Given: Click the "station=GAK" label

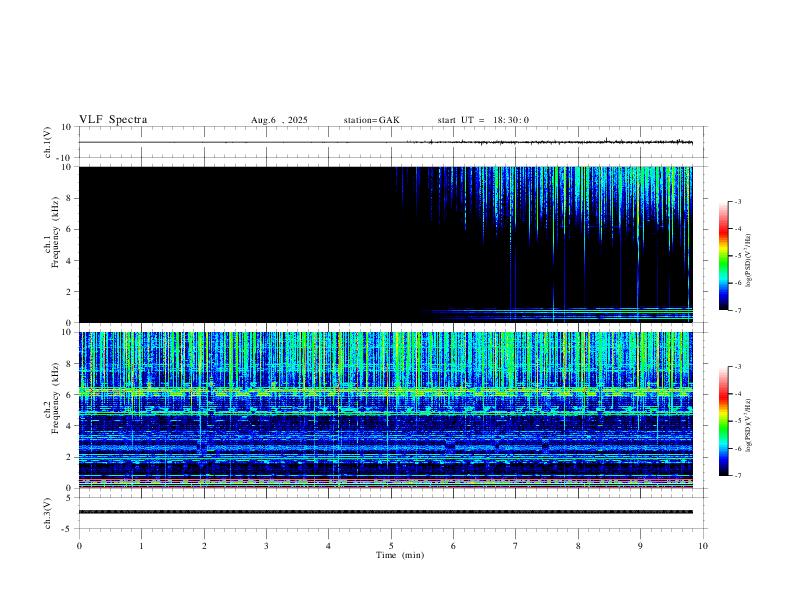Looking at the screenshot, I should [371, 120].
